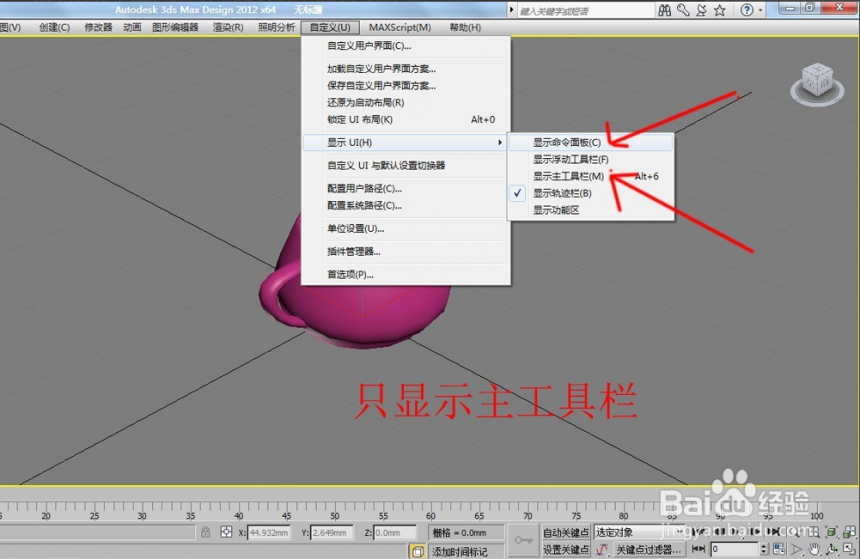
Task: Toggle 锁定 UI 布局(K) entry
Action: pyautogui.click(x=406, y=120)
